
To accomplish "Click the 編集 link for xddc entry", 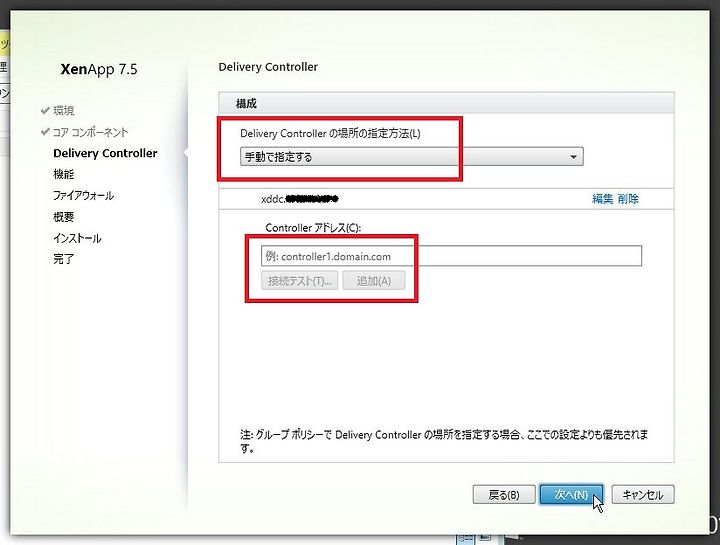I will point(602,199).
